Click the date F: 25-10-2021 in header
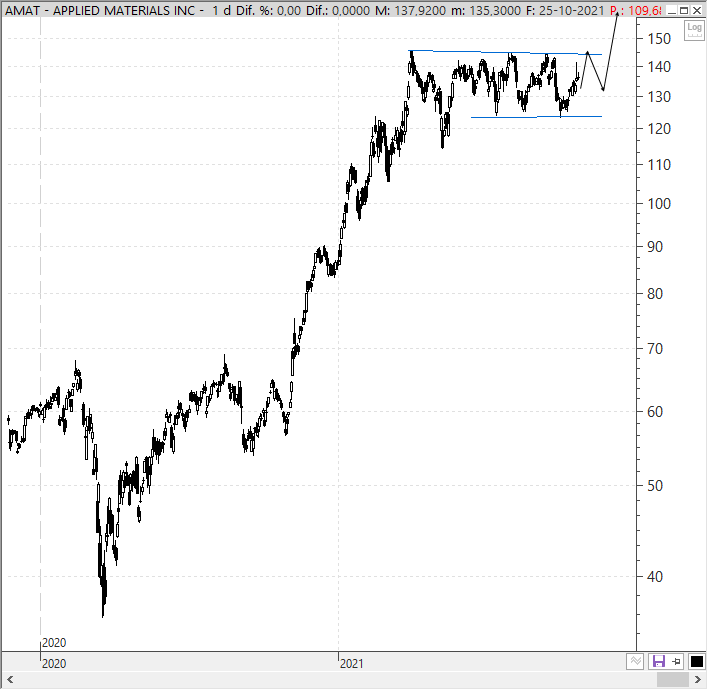Viewport: 708px width, 690px height. click(x=565, y=10)
